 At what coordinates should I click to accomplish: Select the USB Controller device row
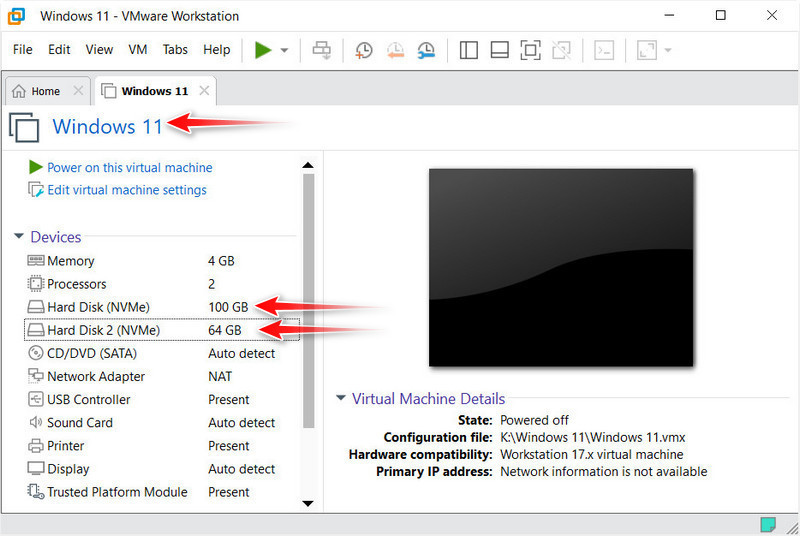click(x=161, y=399)
